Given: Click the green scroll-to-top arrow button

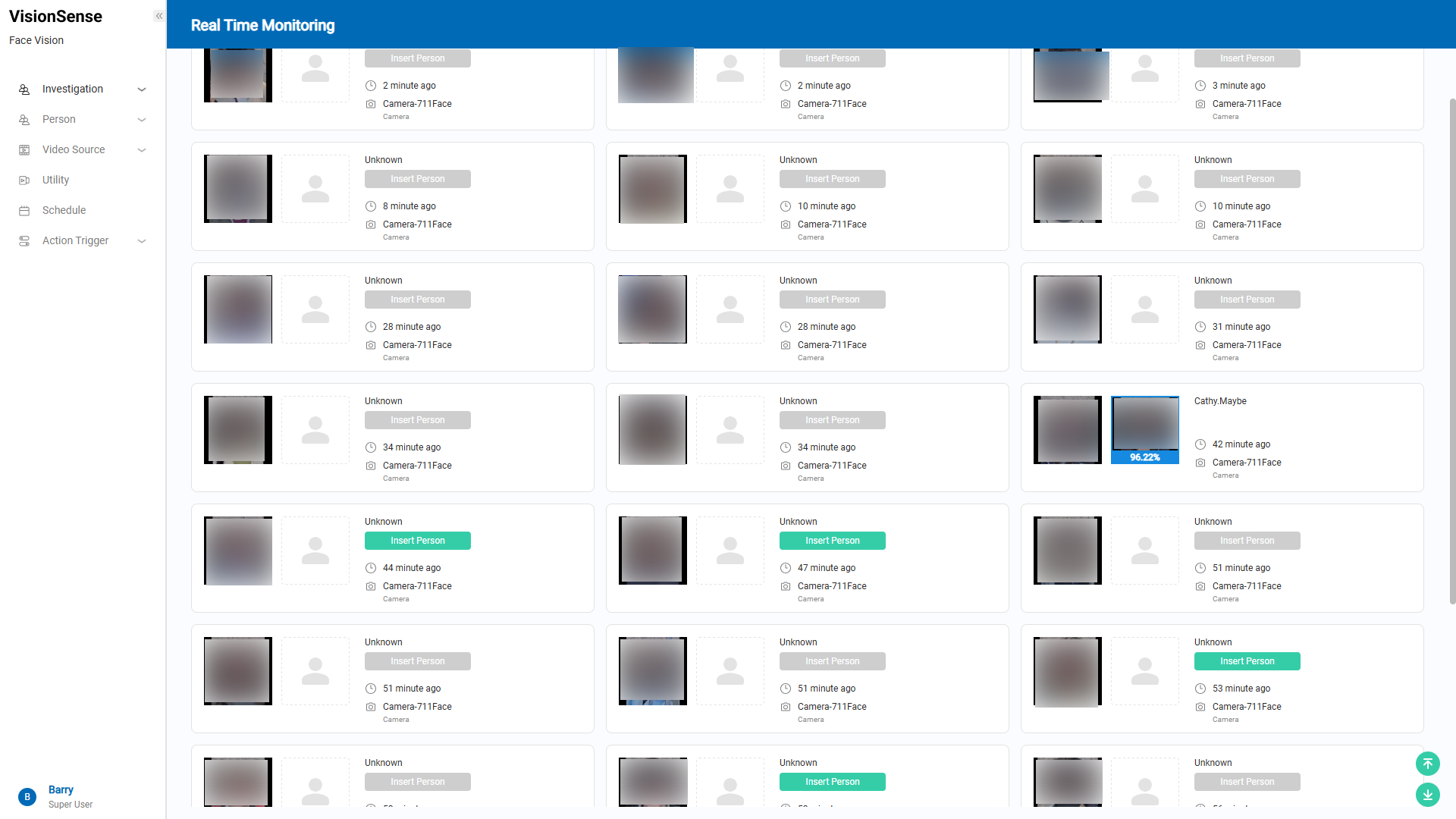Looking at the screenshot, I should 1427,764.
